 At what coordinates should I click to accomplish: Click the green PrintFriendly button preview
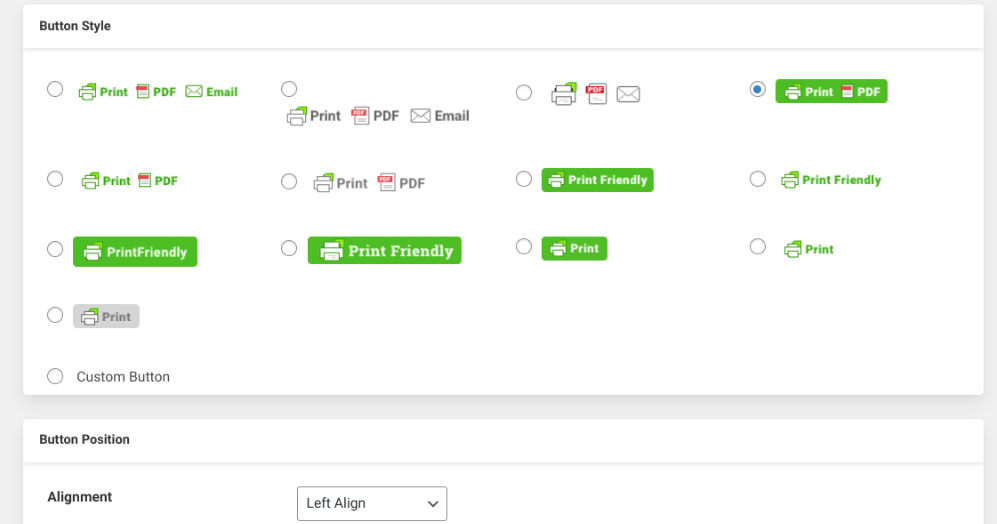[135, 252]
